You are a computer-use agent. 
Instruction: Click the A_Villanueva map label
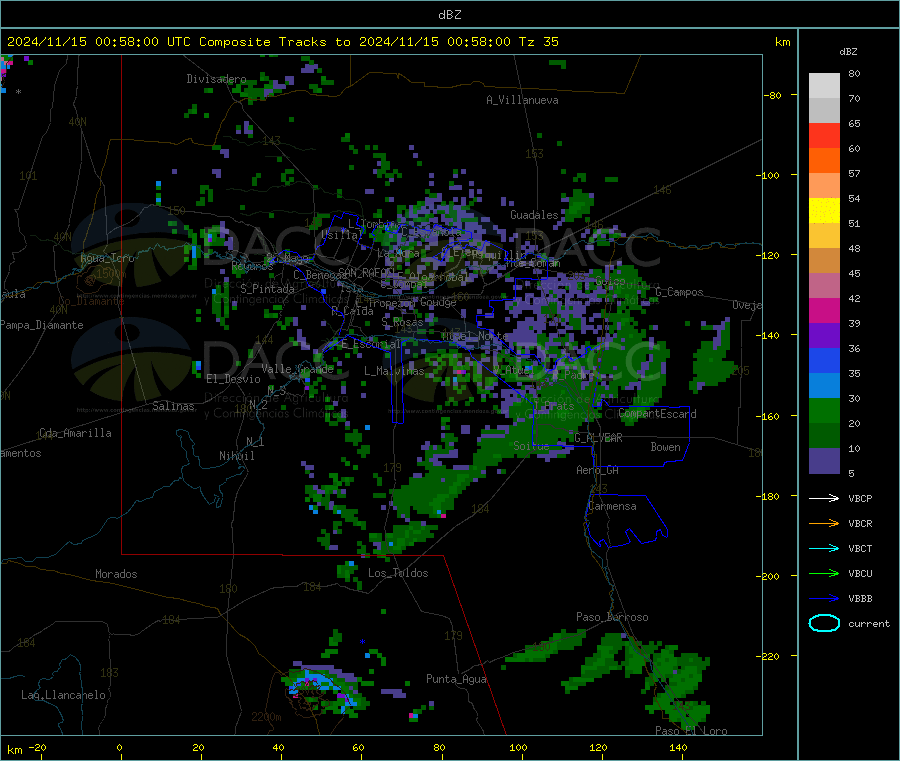522,100
